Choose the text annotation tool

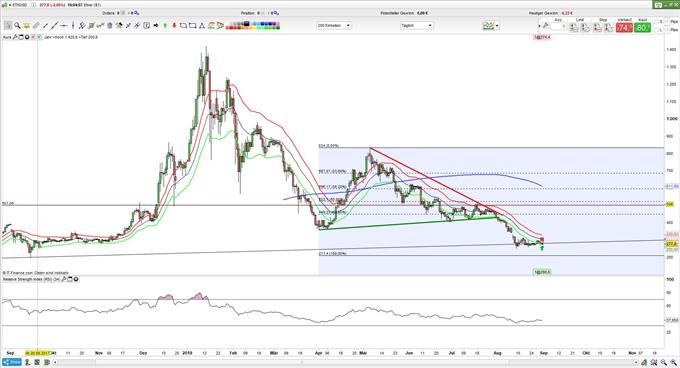click(147, 26)
